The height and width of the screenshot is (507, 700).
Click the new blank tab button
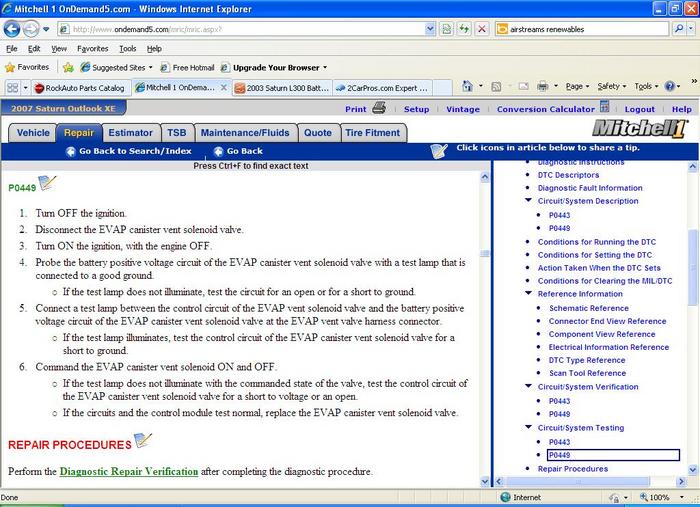(442, 88)
